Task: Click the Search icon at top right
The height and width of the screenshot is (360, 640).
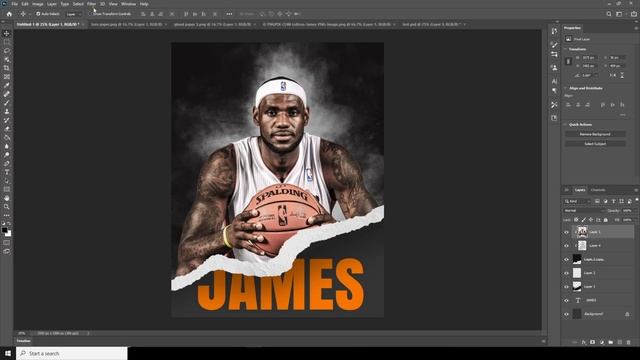Action: click(x=609, y=14)
